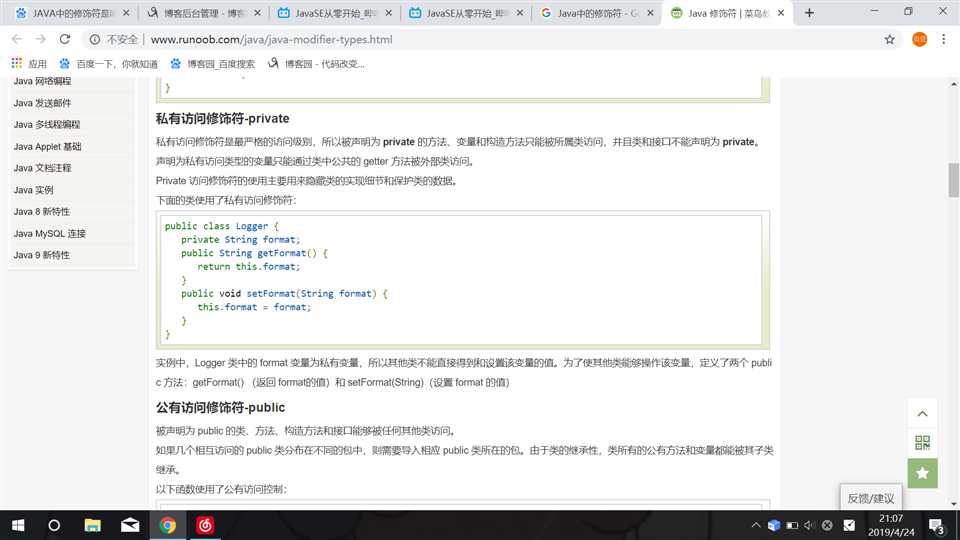Open File Explorer from the taskbar

[92, 525]
